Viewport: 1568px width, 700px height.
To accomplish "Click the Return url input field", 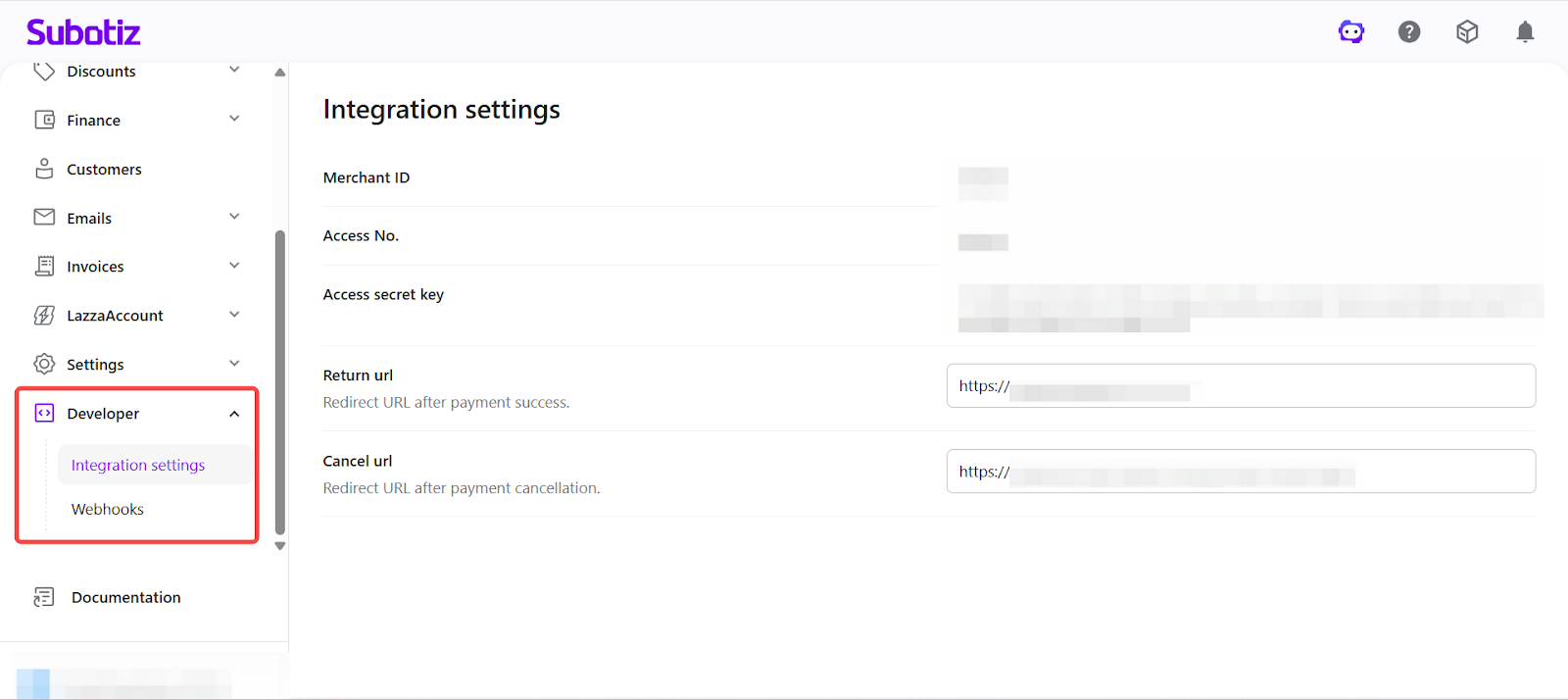I will (x=1241, y=386).
